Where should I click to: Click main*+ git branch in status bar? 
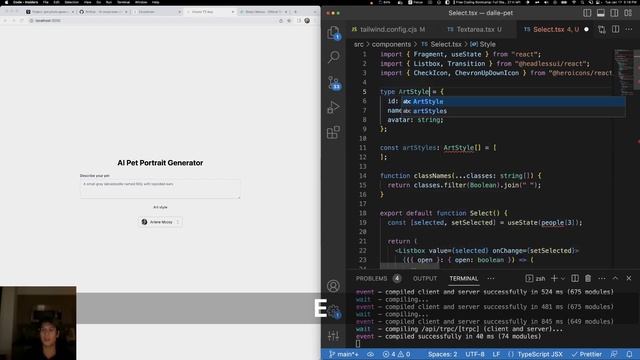click(x=344, y=354)
